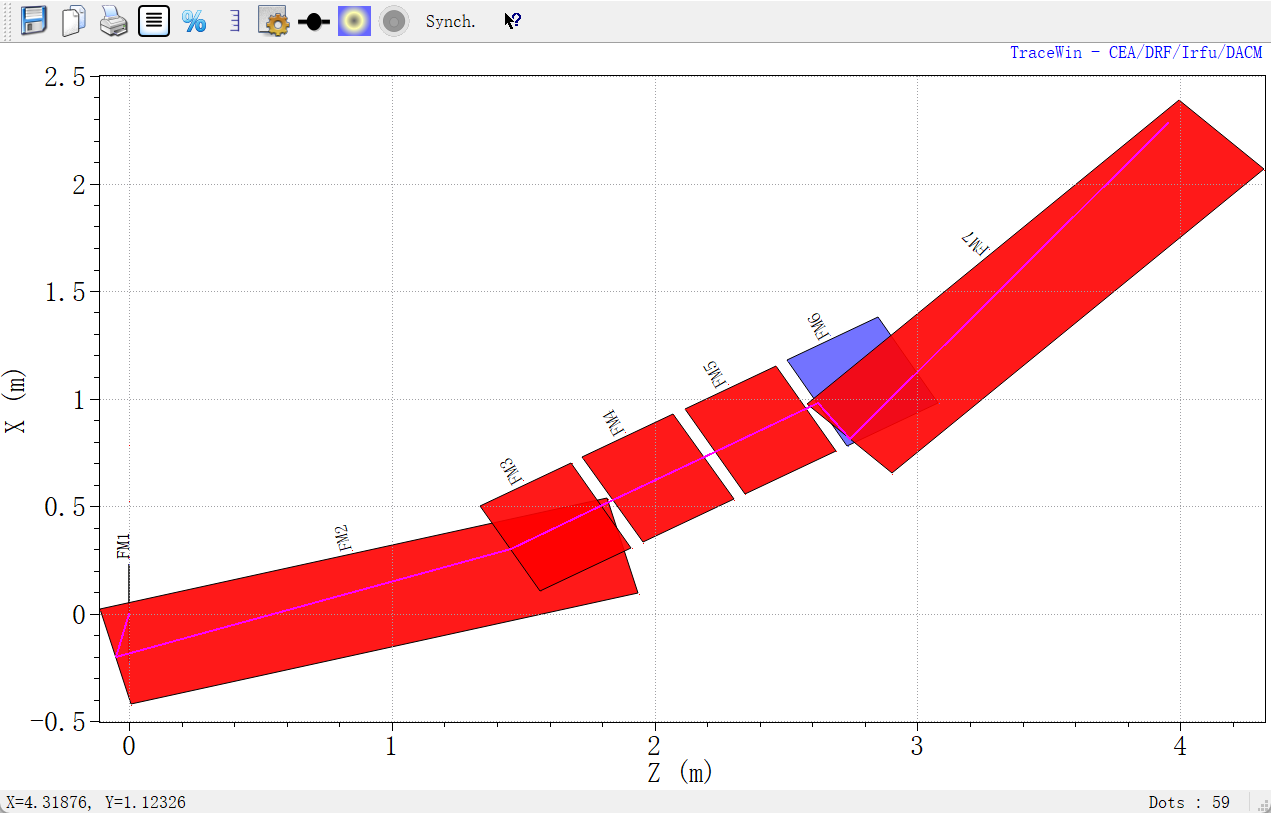Click the black line-with-dot icon

point(314,22)
